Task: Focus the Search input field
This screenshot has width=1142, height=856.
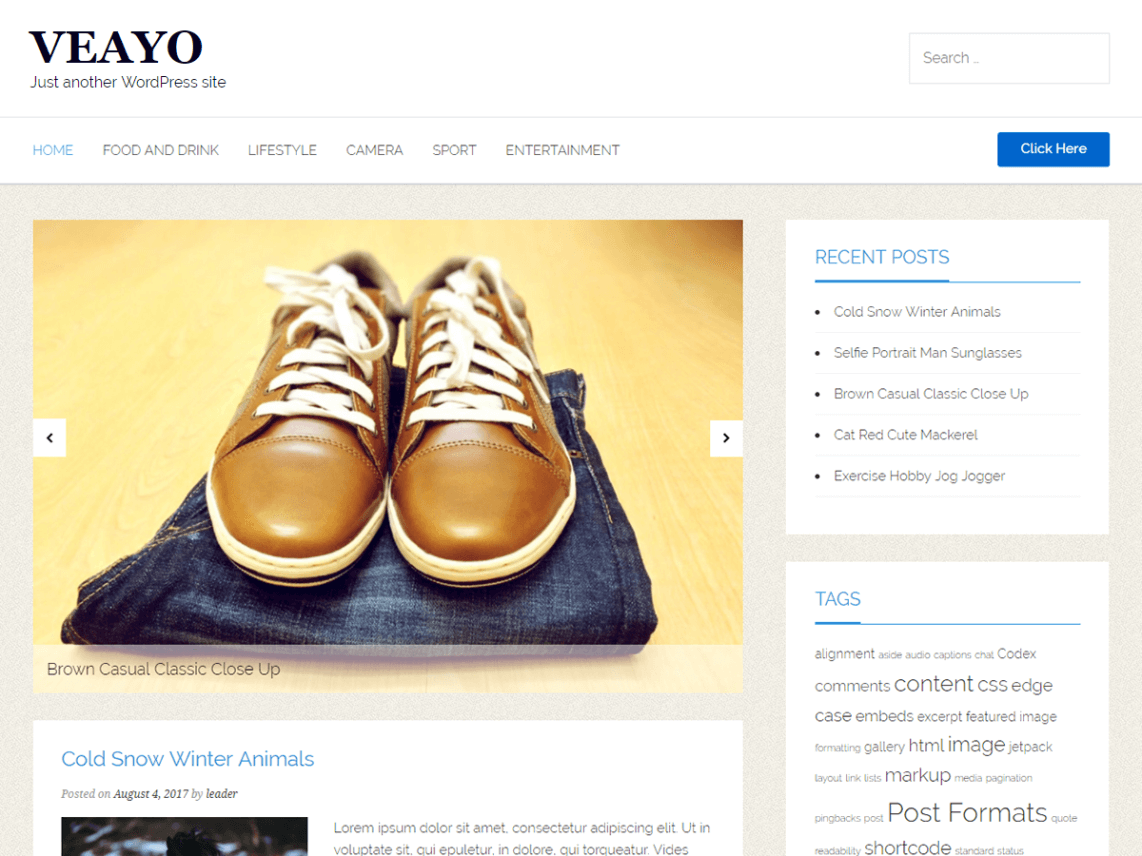Action: pyautogui.click(x=1008, y=58)
